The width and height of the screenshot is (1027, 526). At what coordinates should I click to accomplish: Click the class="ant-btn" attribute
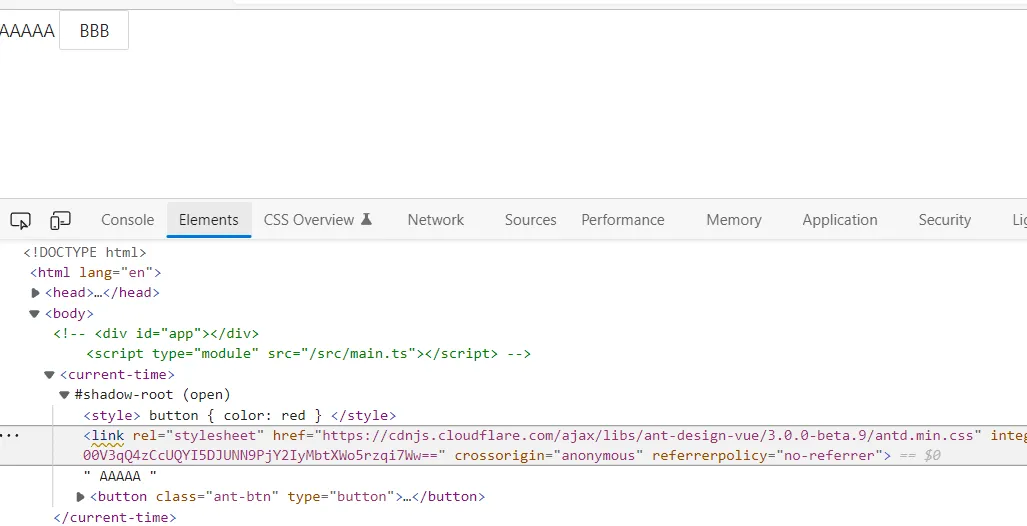(218, 497)
